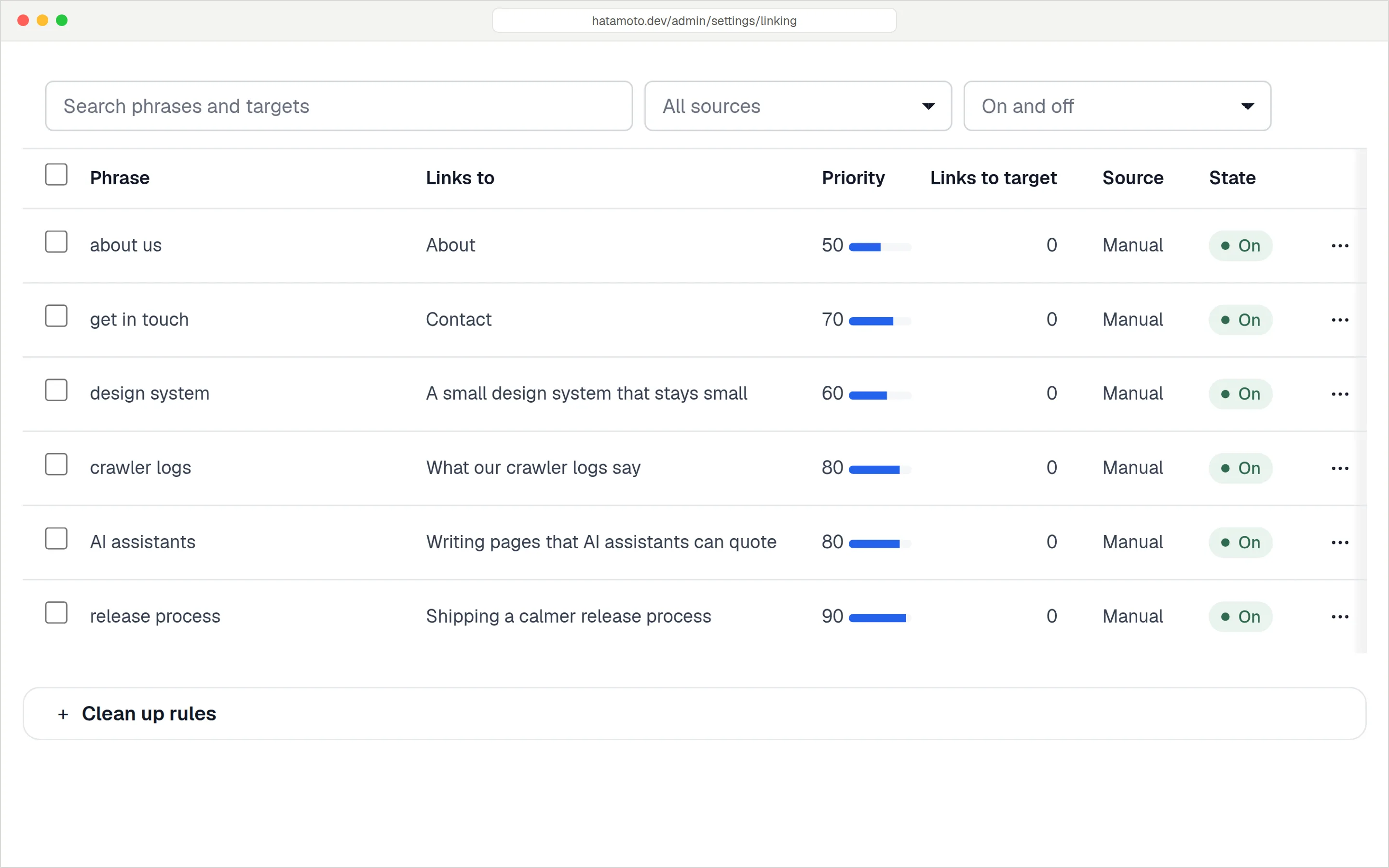
Task: Open 'What our crawler logs say' target
Action: point(533,468)
